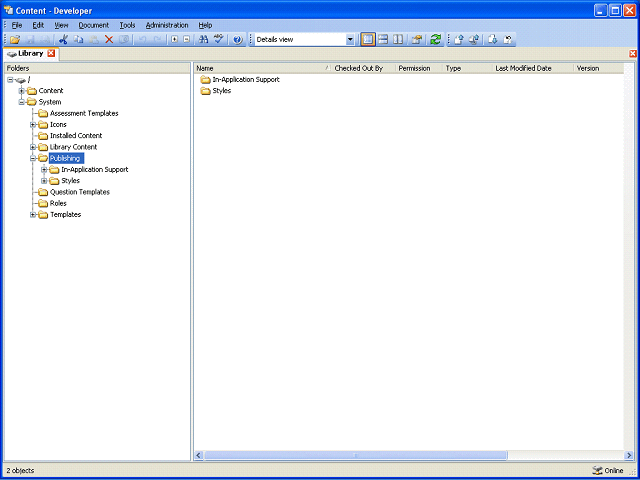Select the Publishing folder label

66,158
